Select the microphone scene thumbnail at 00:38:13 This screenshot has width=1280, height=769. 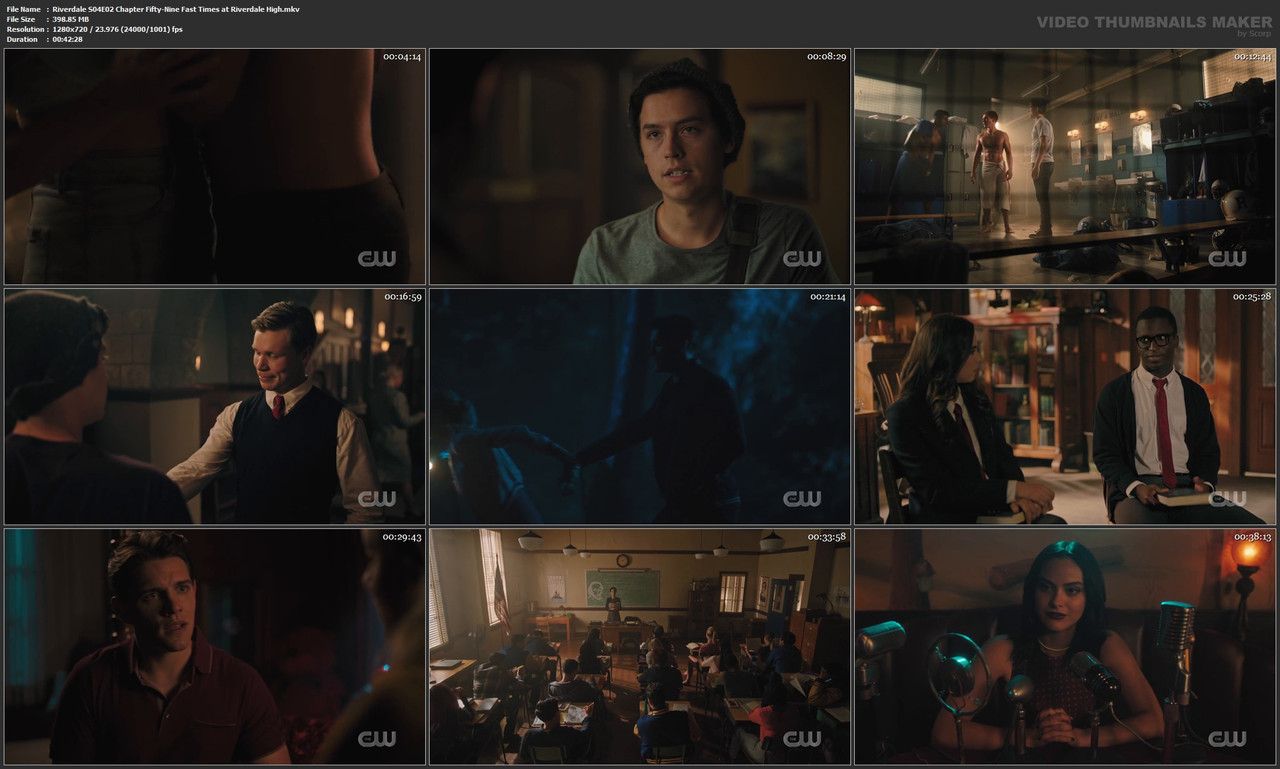(x=1065, y=647)
